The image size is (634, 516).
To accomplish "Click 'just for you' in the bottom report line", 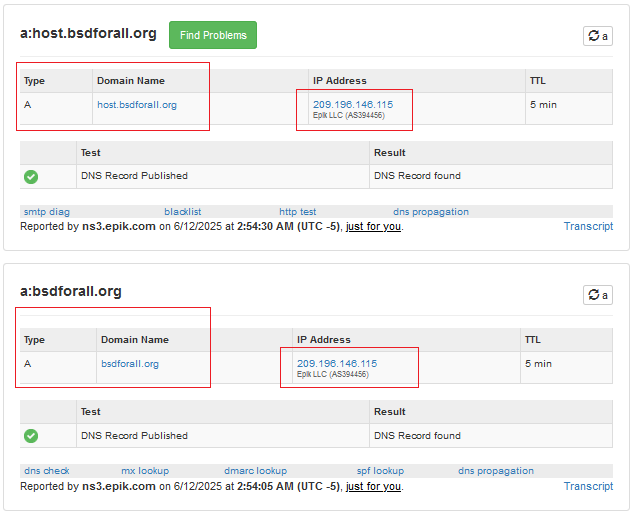I will click(x=373, y=487).
